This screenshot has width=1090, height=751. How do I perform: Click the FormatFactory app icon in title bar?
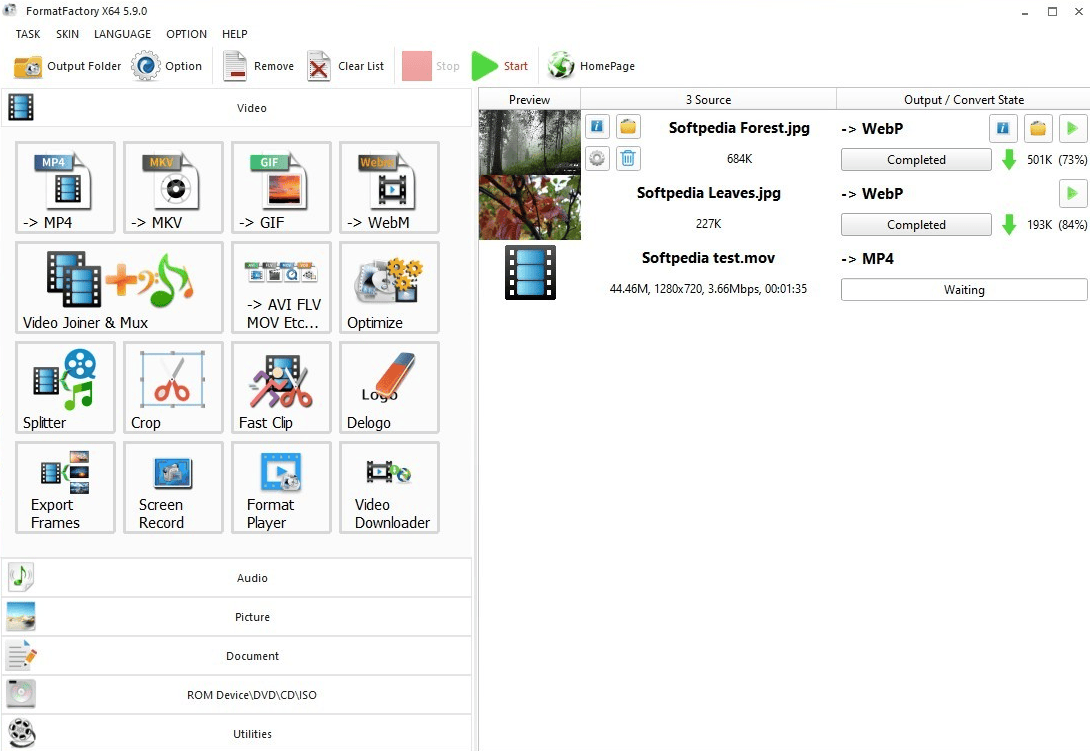(x=10, y=10)
